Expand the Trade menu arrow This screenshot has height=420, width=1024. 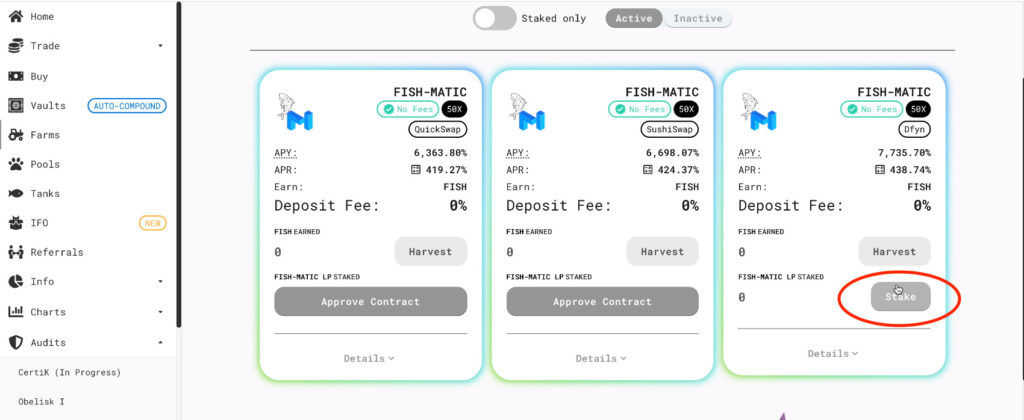pos(161,46)
